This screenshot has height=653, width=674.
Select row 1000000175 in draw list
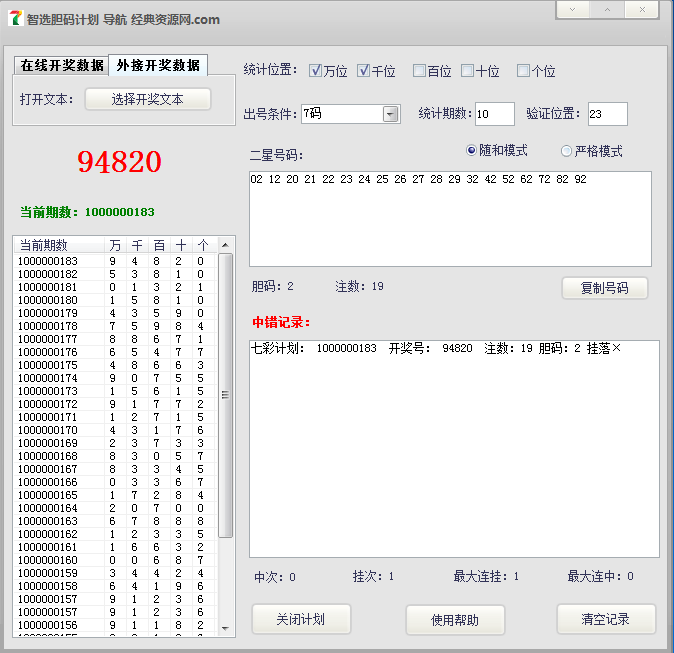pyautogui.click(x=115, y=365)
